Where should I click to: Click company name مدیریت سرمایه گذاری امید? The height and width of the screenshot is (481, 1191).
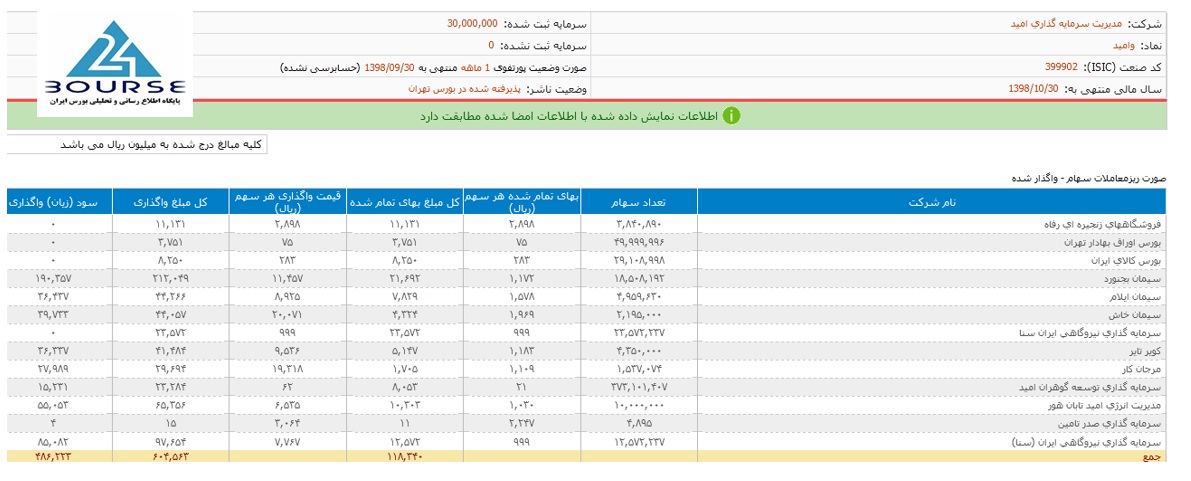pyautogui.click(x=1066, y=24)
